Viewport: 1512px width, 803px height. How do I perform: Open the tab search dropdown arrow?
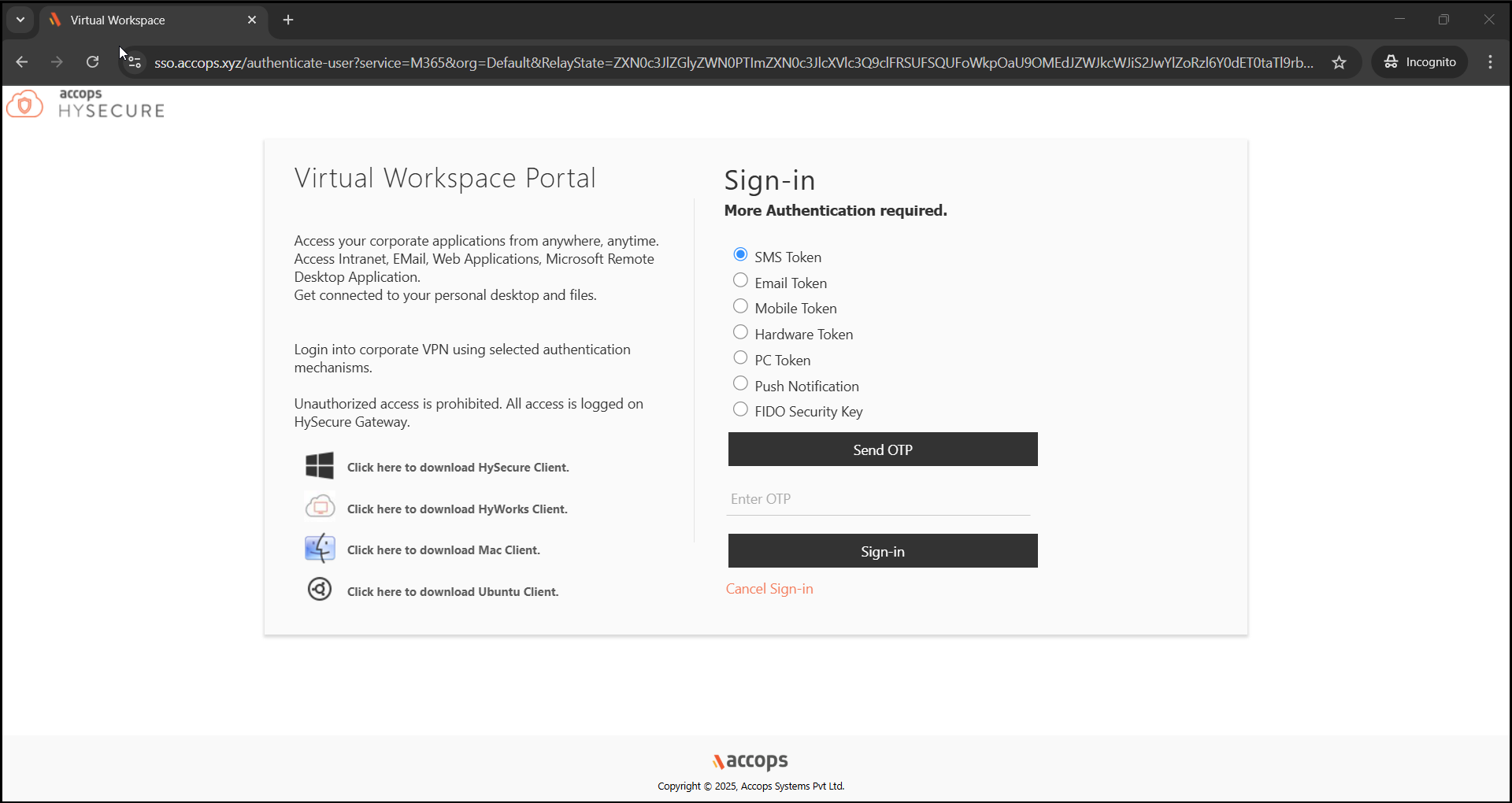coord(20,20)
